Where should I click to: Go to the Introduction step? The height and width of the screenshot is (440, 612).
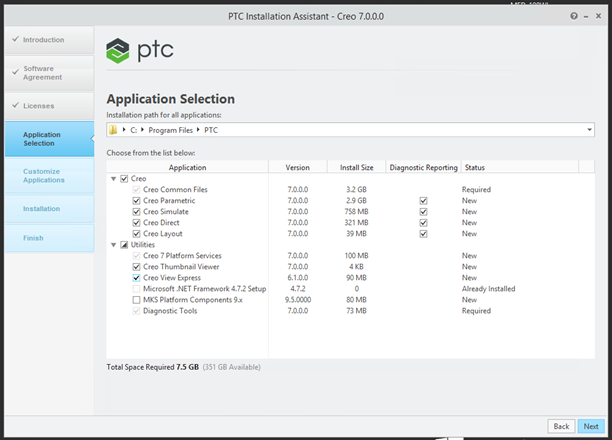tap(50, 40)
